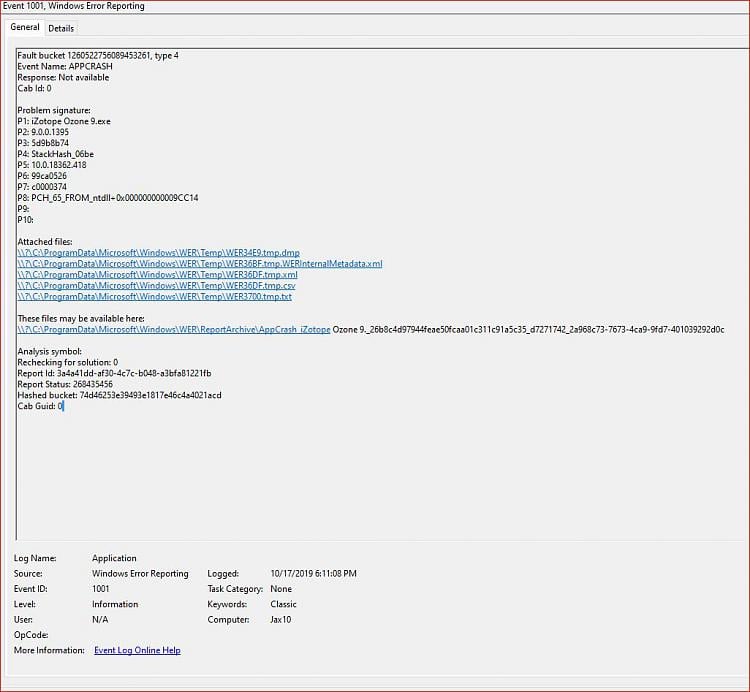
Task: Click the Hashed bucket line
Action: (120, 395)
